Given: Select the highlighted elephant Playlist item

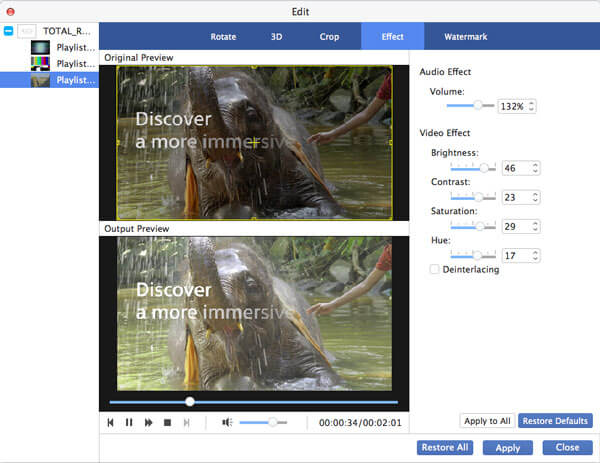Looking at the screenshot, I should click(x=49, y=80).
